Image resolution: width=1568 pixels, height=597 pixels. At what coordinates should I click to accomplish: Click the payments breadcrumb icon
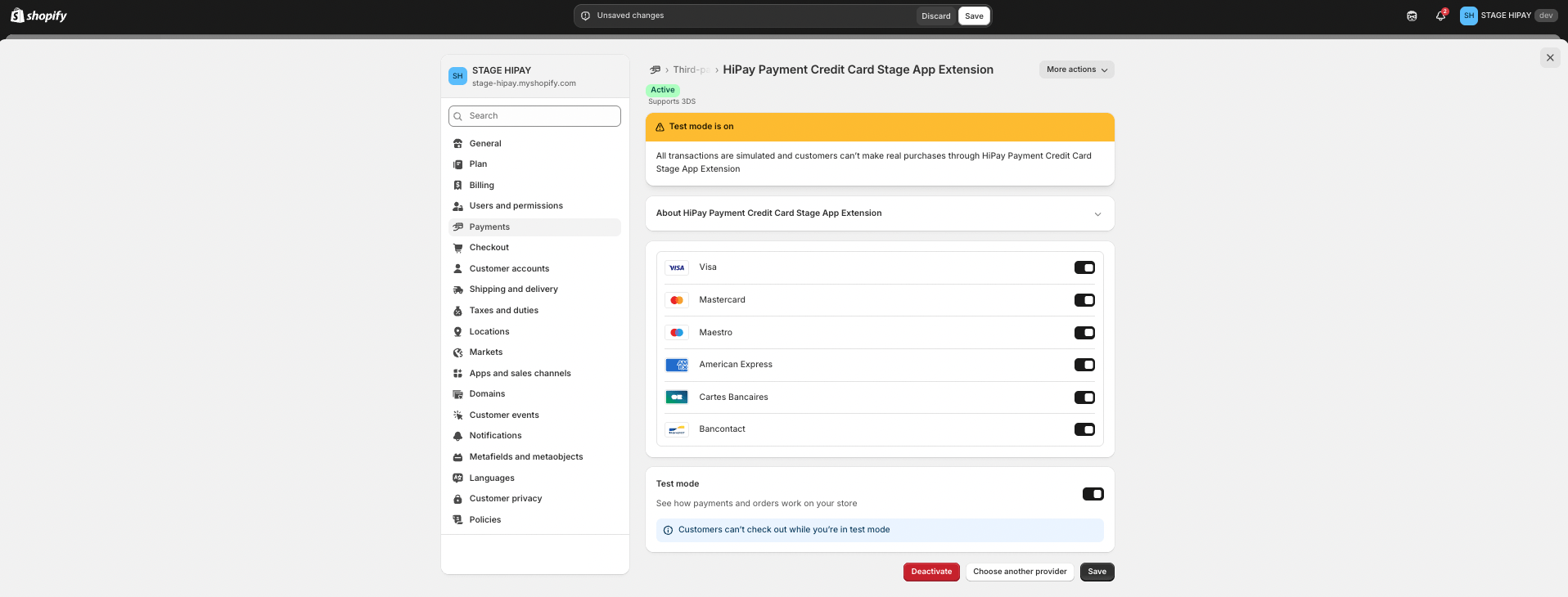[x=655, y=70]
